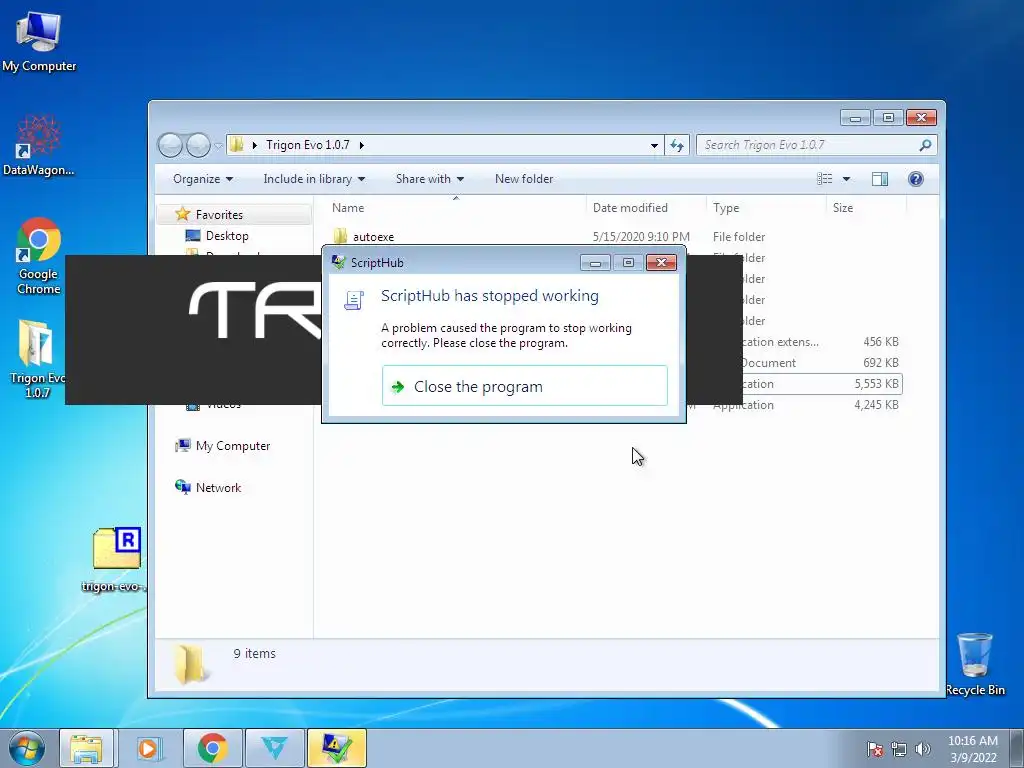Launch the Google Chrome desktop shortcut
Screen dimensions: 1024x768
coord(39,256)
